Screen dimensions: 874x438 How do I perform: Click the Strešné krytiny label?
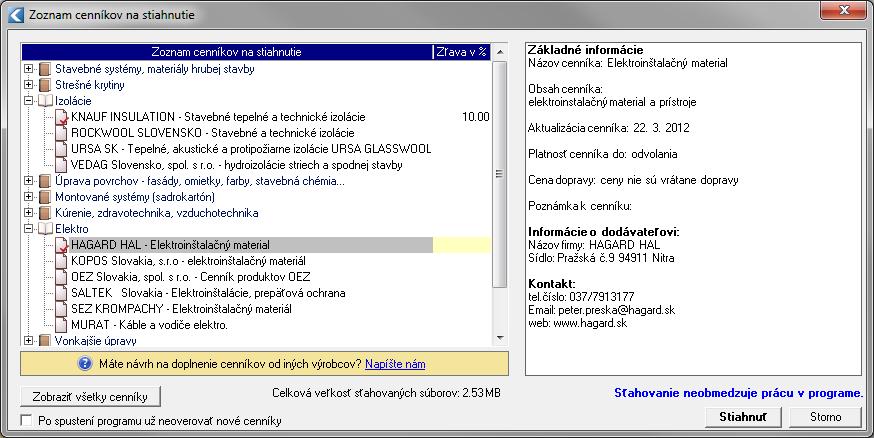[x=90, y=85]
